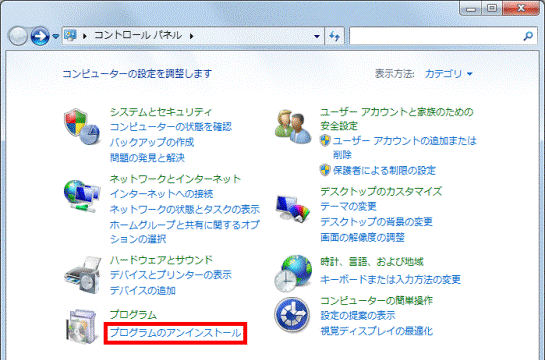
Task: Open 保護者による制限の設定 link
Action: pyautogui.click(x=384, y=170)
